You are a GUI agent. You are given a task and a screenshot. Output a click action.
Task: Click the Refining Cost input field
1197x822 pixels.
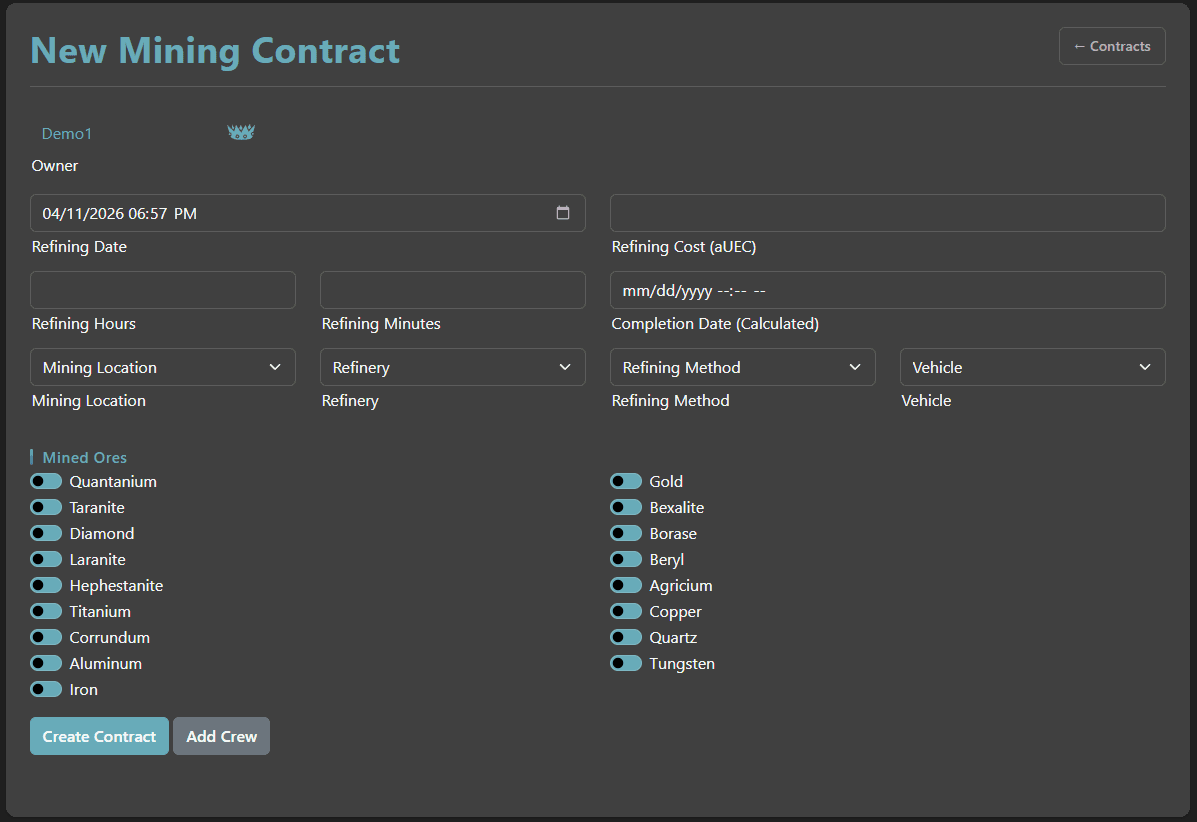tap(887, 212)
